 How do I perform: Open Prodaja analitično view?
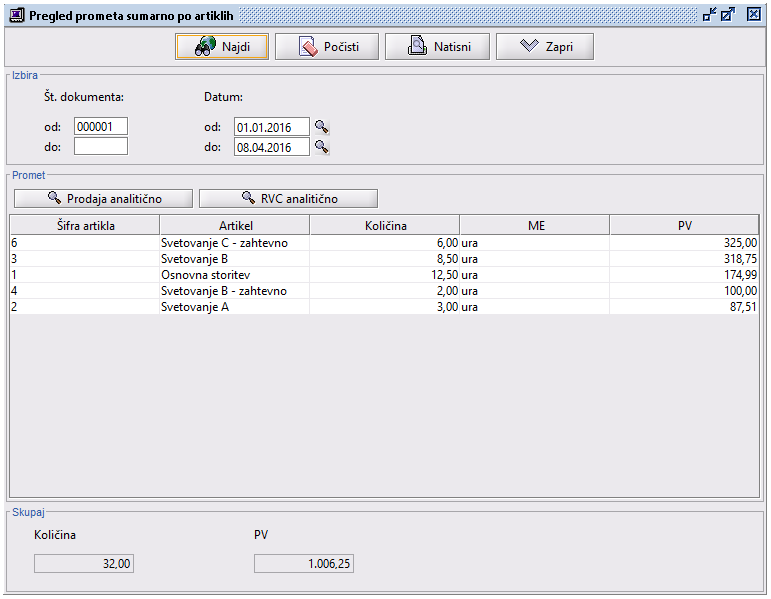click(104, 198)
